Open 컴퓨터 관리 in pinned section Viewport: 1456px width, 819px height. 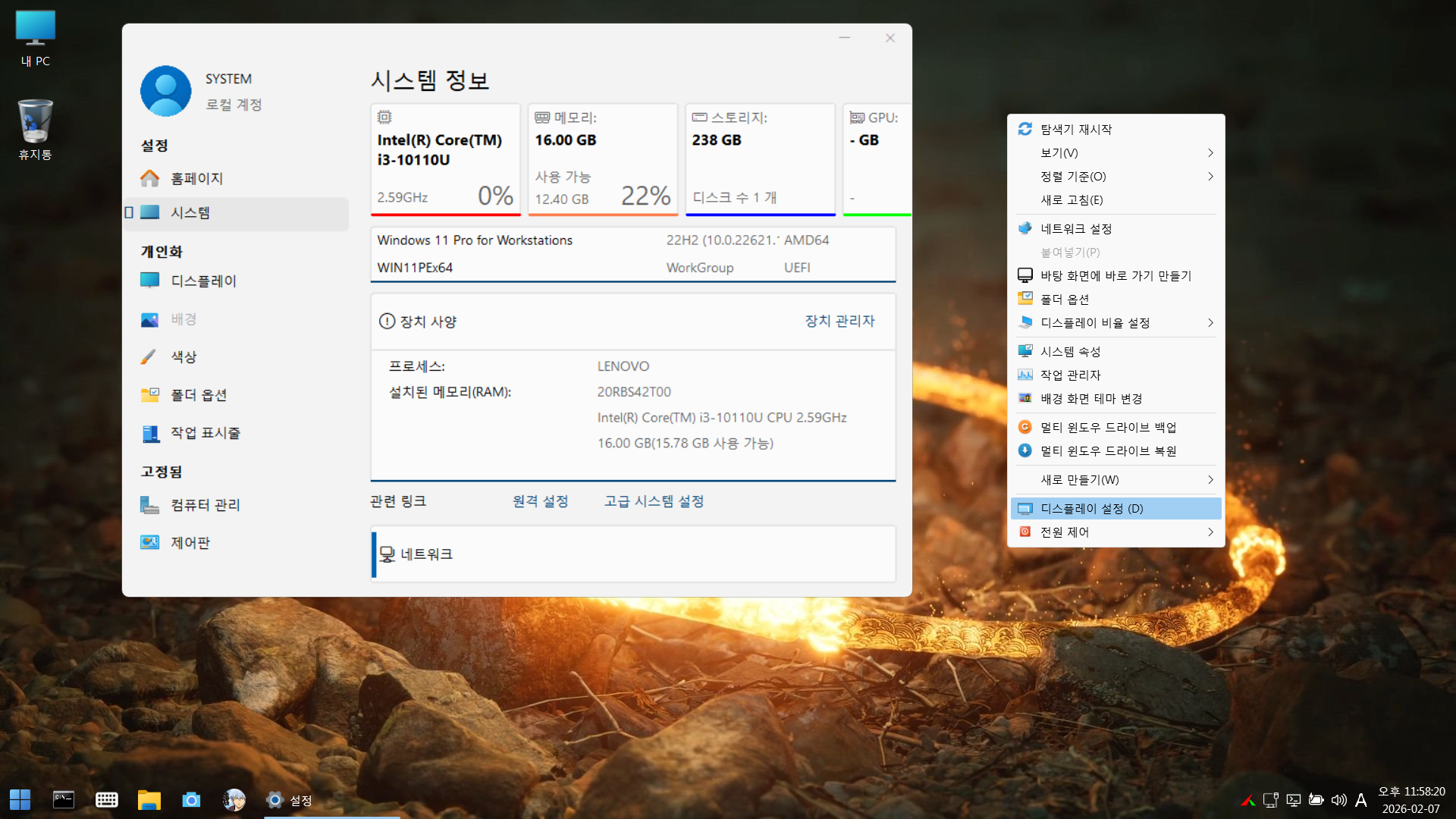(205, 504)
